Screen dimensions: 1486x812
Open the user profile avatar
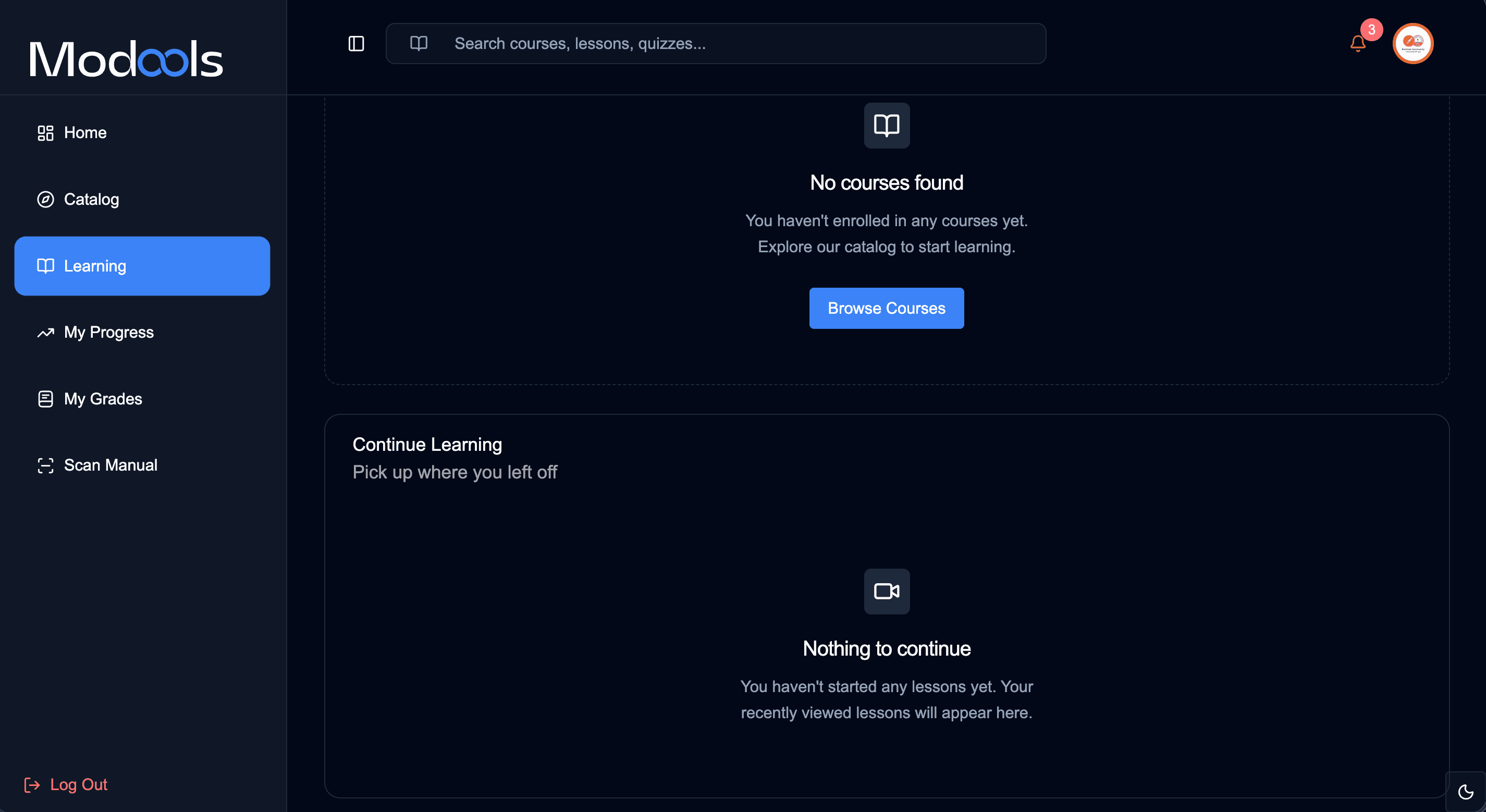1413,43
